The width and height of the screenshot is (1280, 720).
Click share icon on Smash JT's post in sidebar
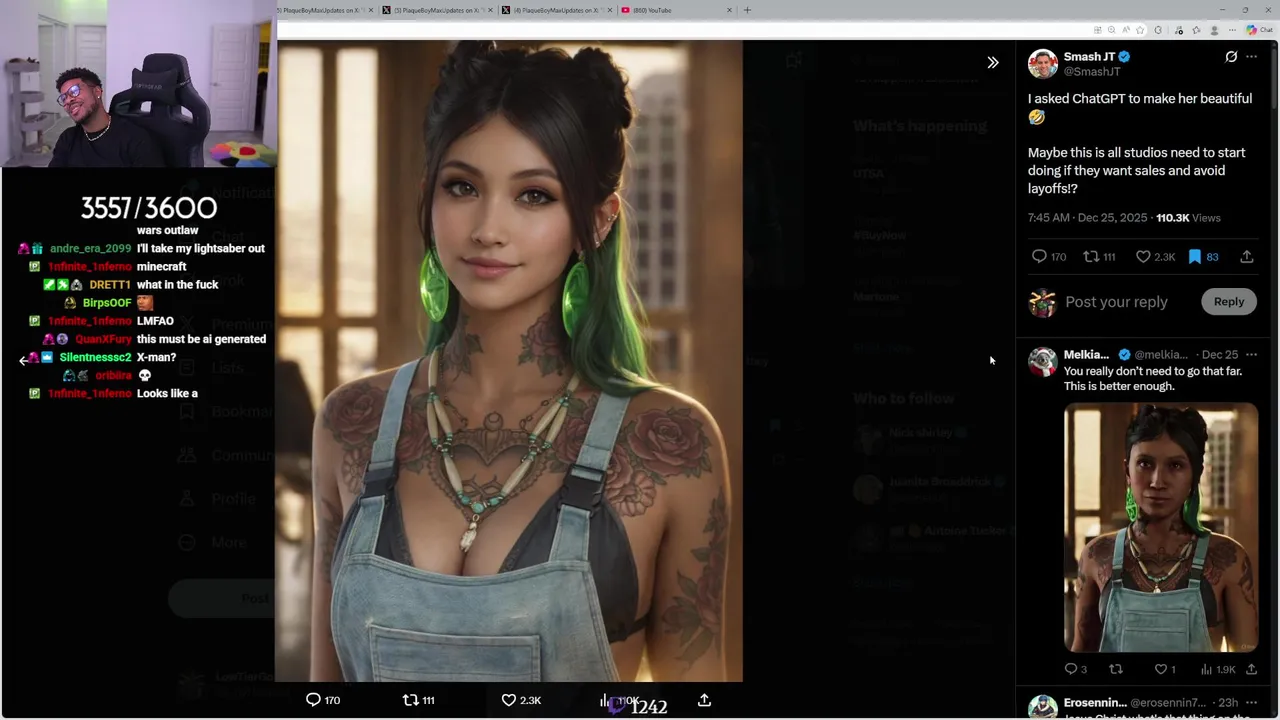click(x=1246, y=257)
